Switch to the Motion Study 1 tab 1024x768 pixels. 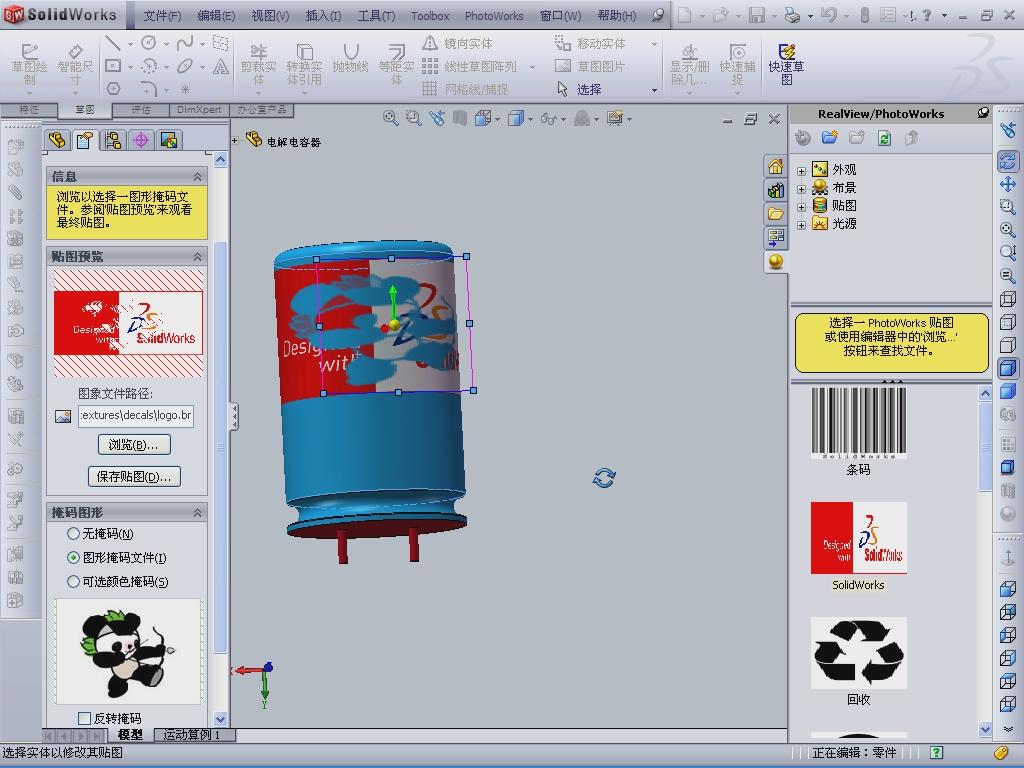tap(194, 735)
